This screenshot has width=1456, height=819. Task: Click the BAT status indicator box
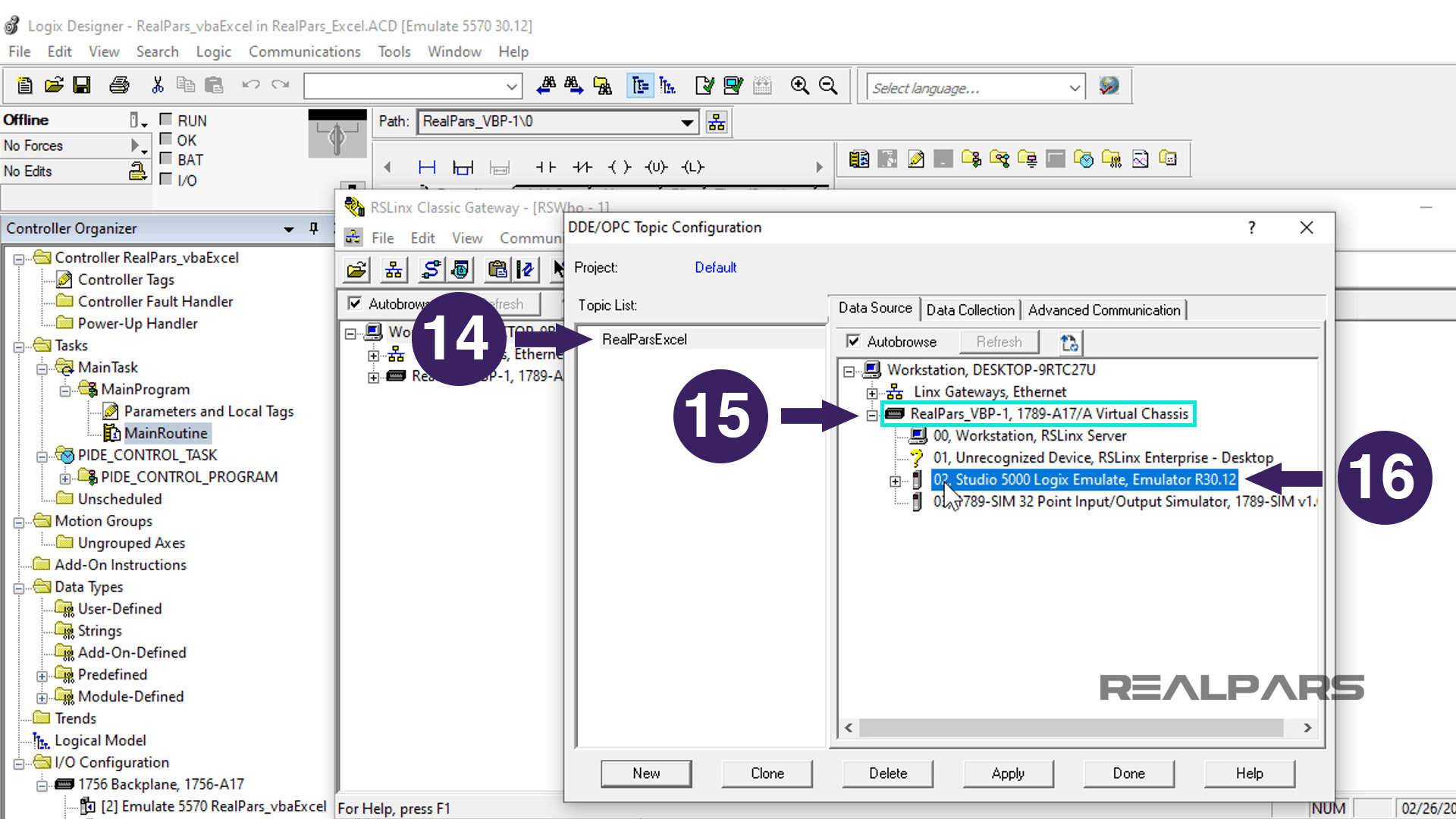click(x=166, y=159)
